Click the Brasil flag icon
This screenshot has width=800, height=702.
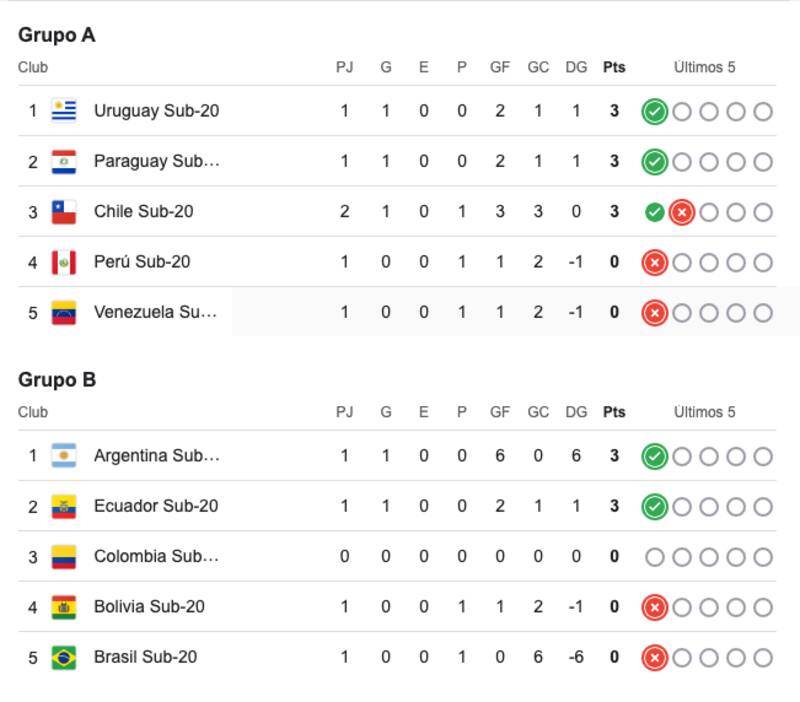tap(64, 657)
